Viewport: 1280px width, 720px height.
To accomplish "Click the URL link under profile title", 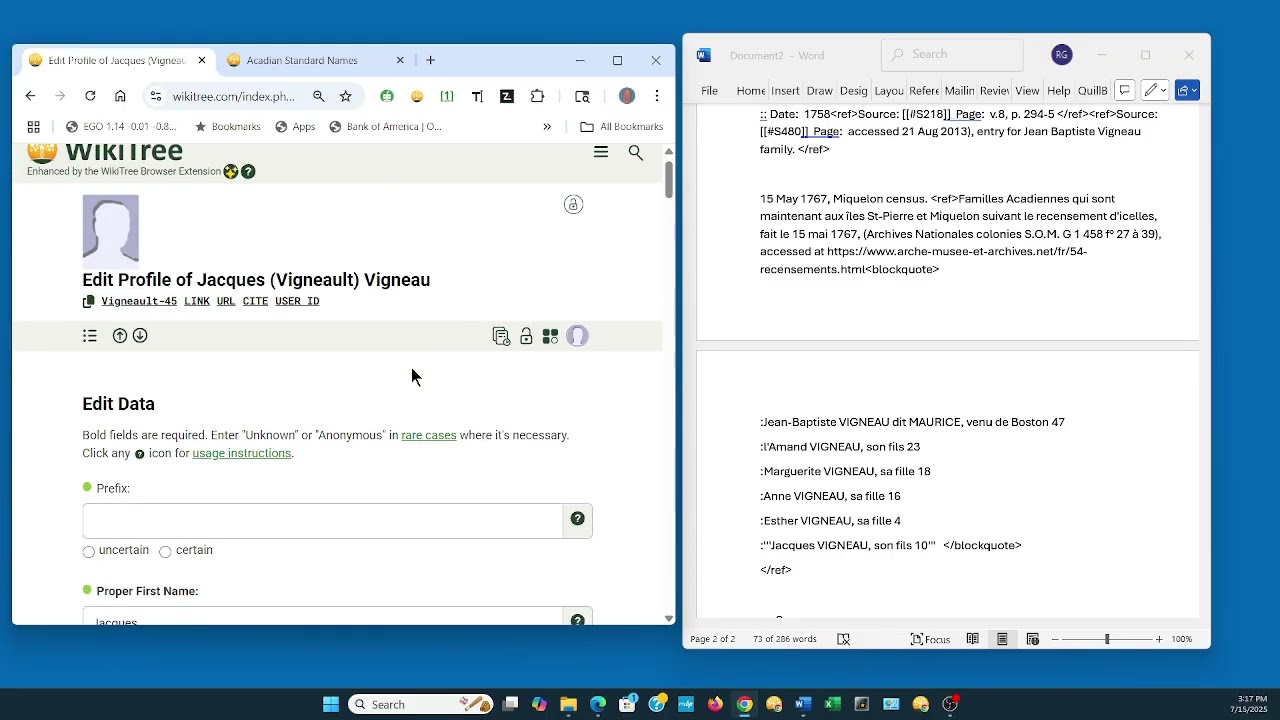I will click(226, 301).
